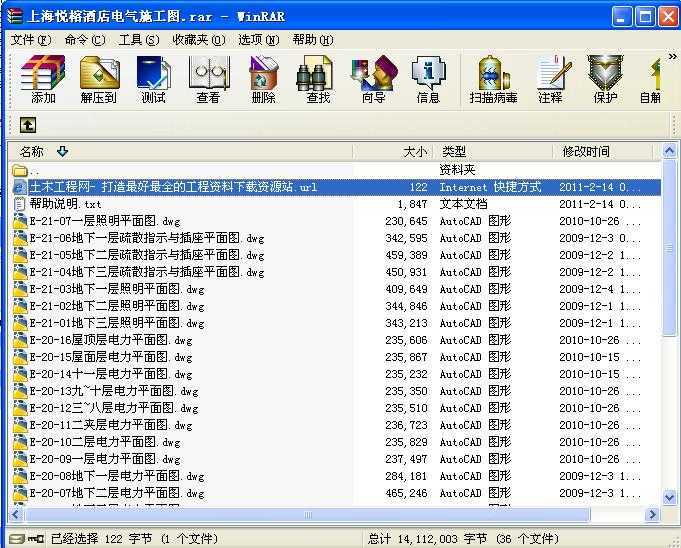Image resolution: width=681 pixels, height=548 pixels.
Task: Click the sort arrow next to 名称
Action: click(63, 152)
